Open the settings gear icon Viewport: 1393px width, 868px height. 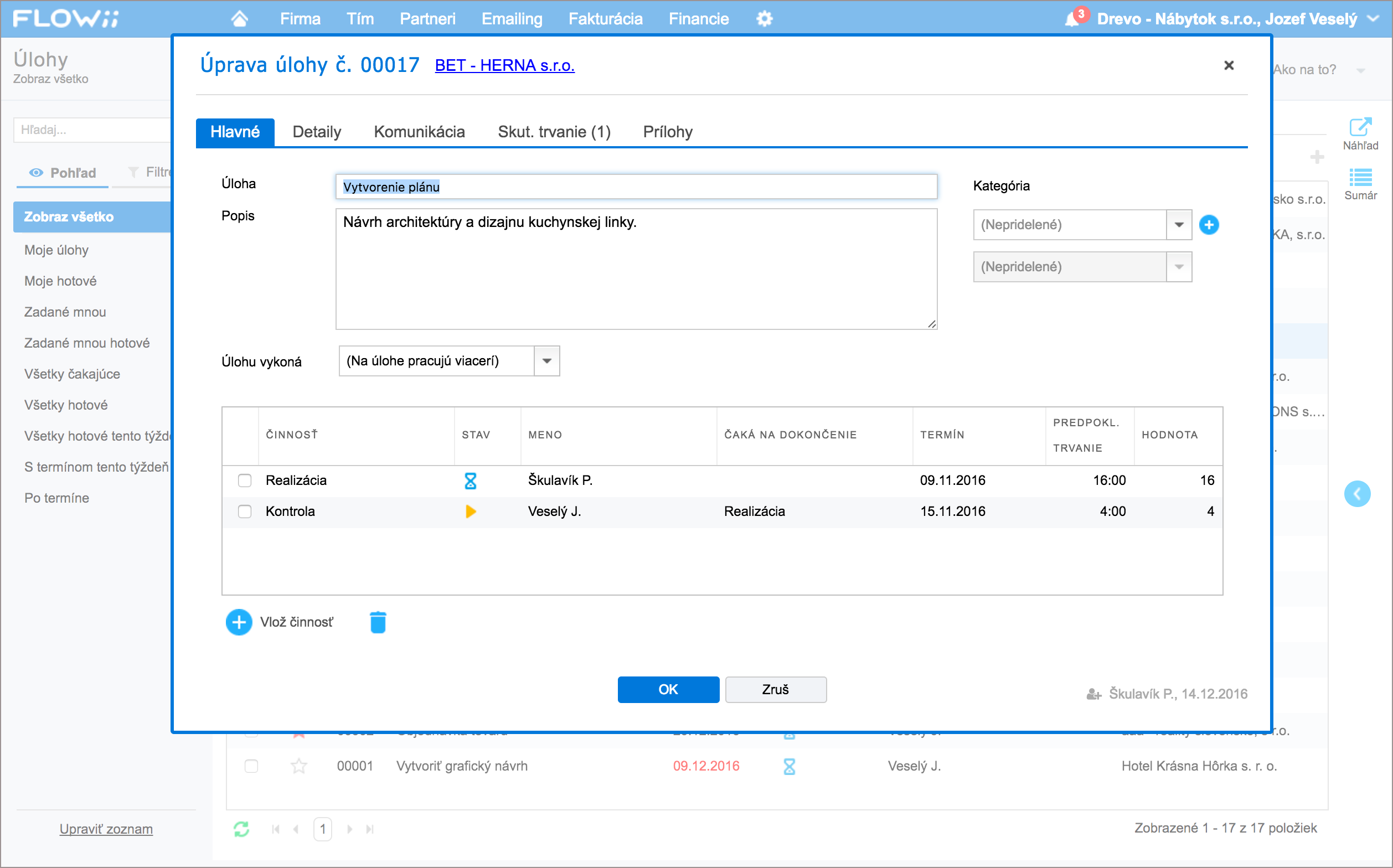pos(764,19)
